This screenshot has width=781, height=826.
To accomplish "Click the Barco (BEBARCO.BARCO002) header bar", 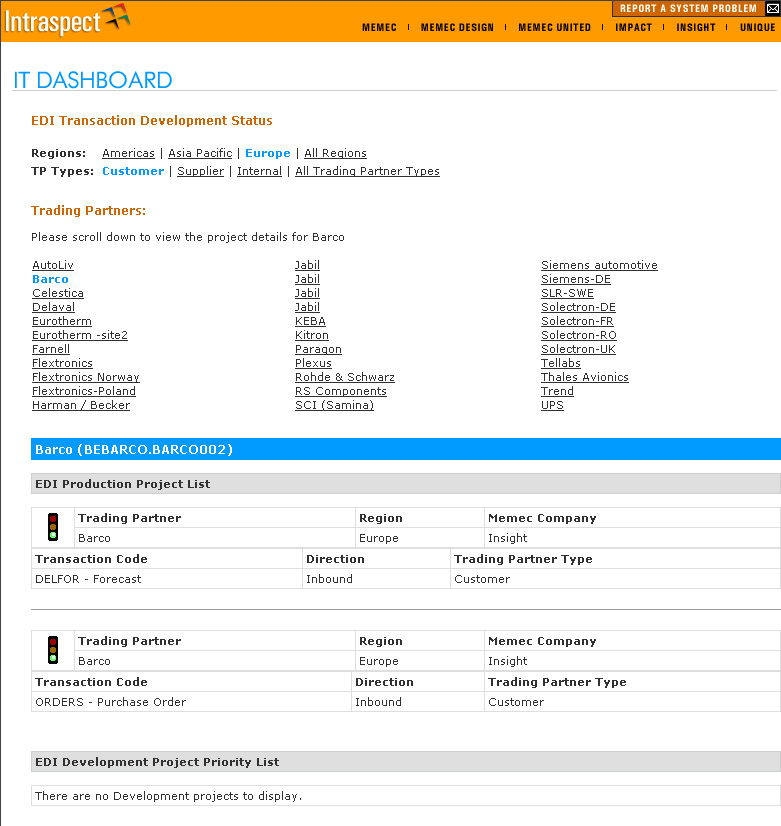I will (x=406, y=449).
